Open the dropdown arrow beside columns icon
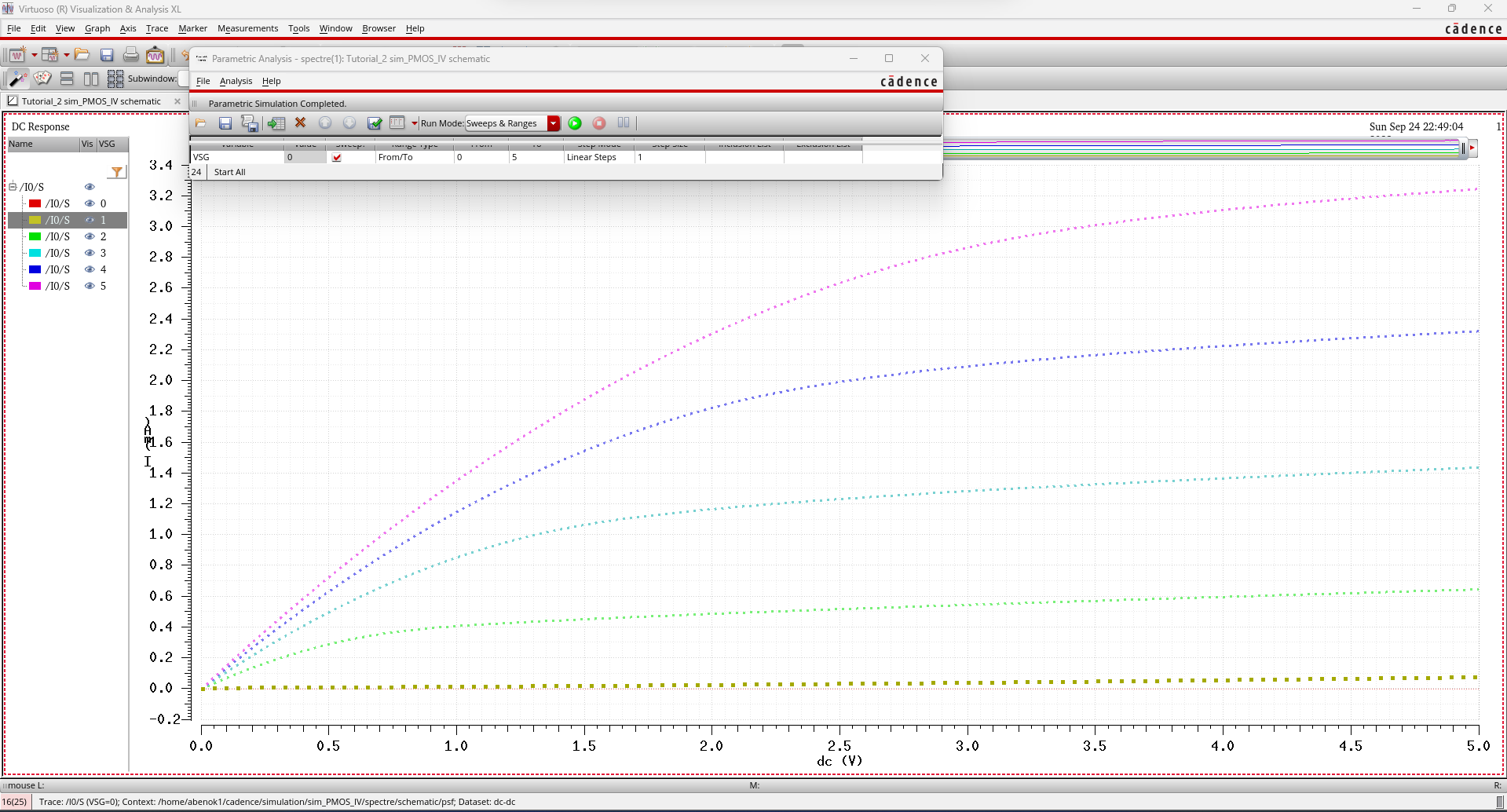 (414, 123)
